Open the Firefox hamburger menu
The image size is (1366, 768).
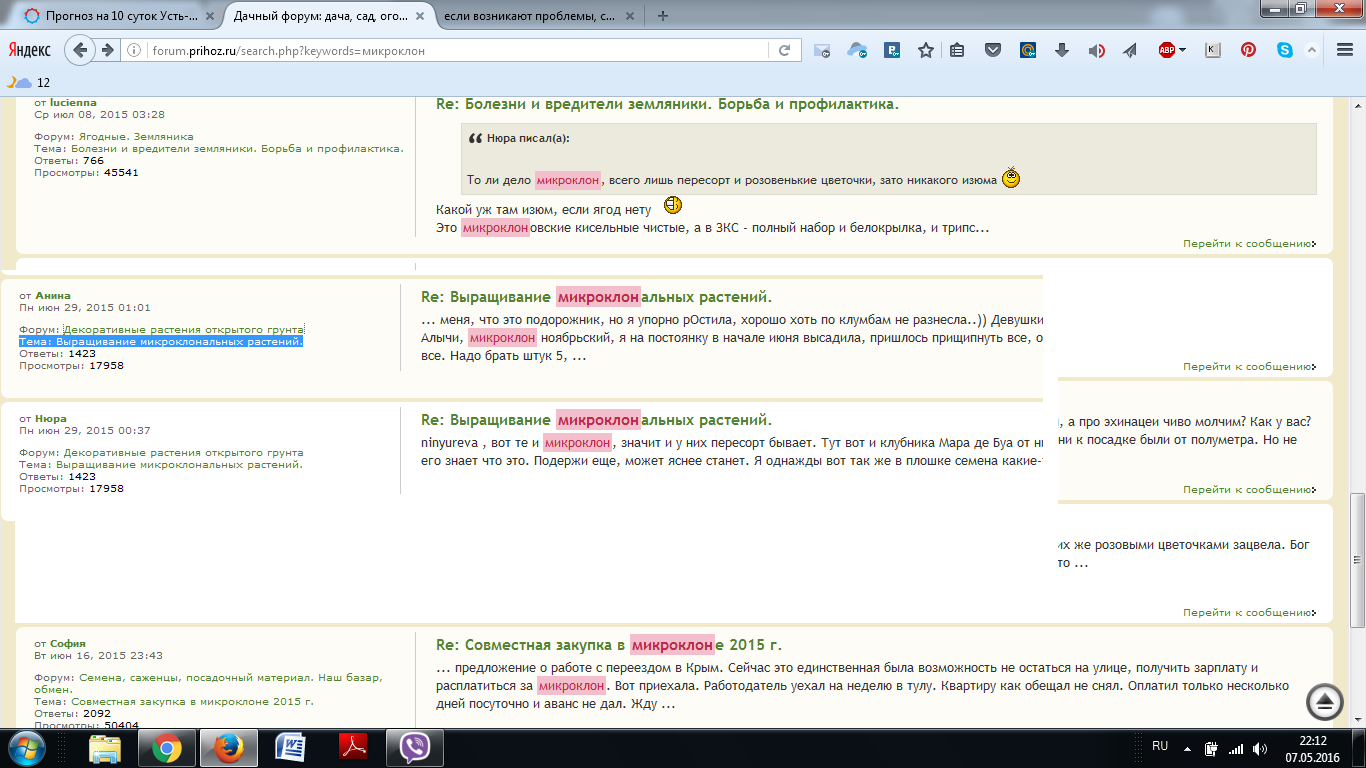[1343, 50]
